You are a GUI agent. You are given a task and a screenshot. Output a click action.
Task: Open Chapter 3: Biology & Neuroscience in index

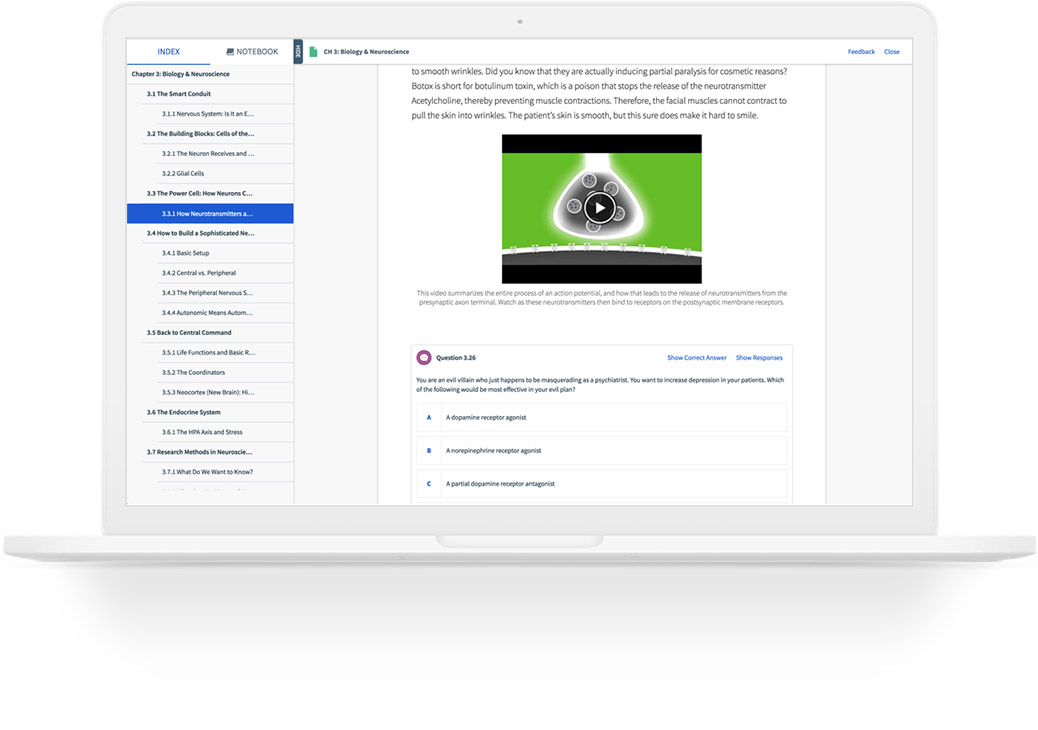(210, 74)
